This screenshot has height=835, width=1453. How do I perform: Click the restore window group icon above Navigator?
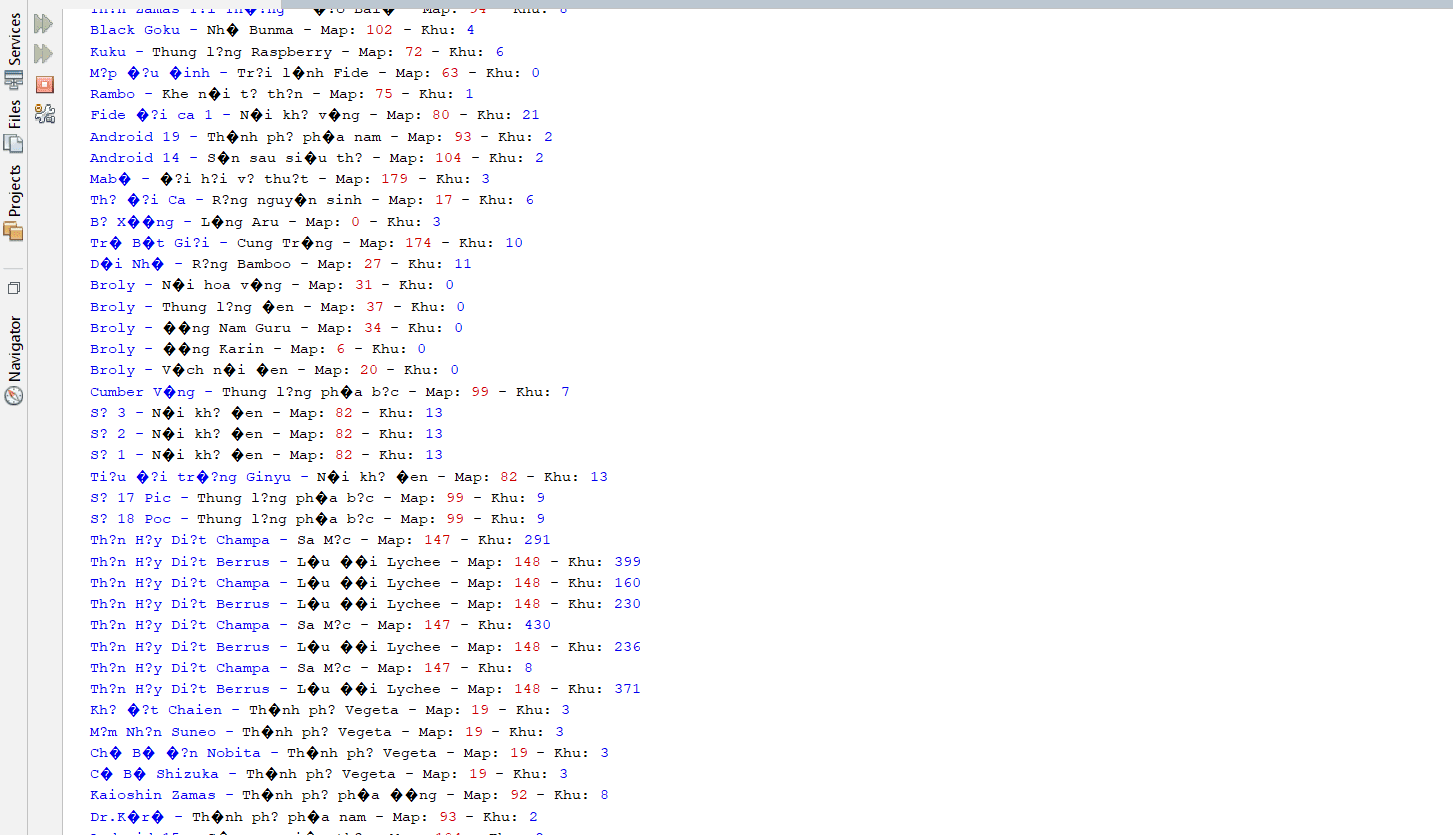pyautogui.click(x=13, y=288)
